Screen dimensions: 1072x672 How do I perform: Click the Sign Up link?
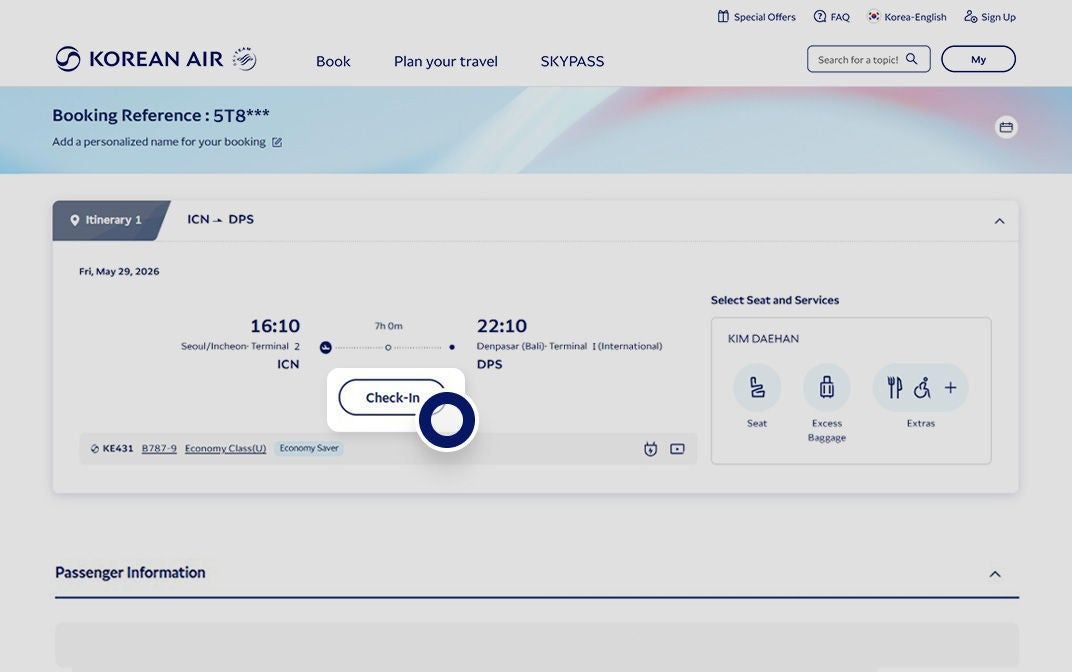coord(990,17)
